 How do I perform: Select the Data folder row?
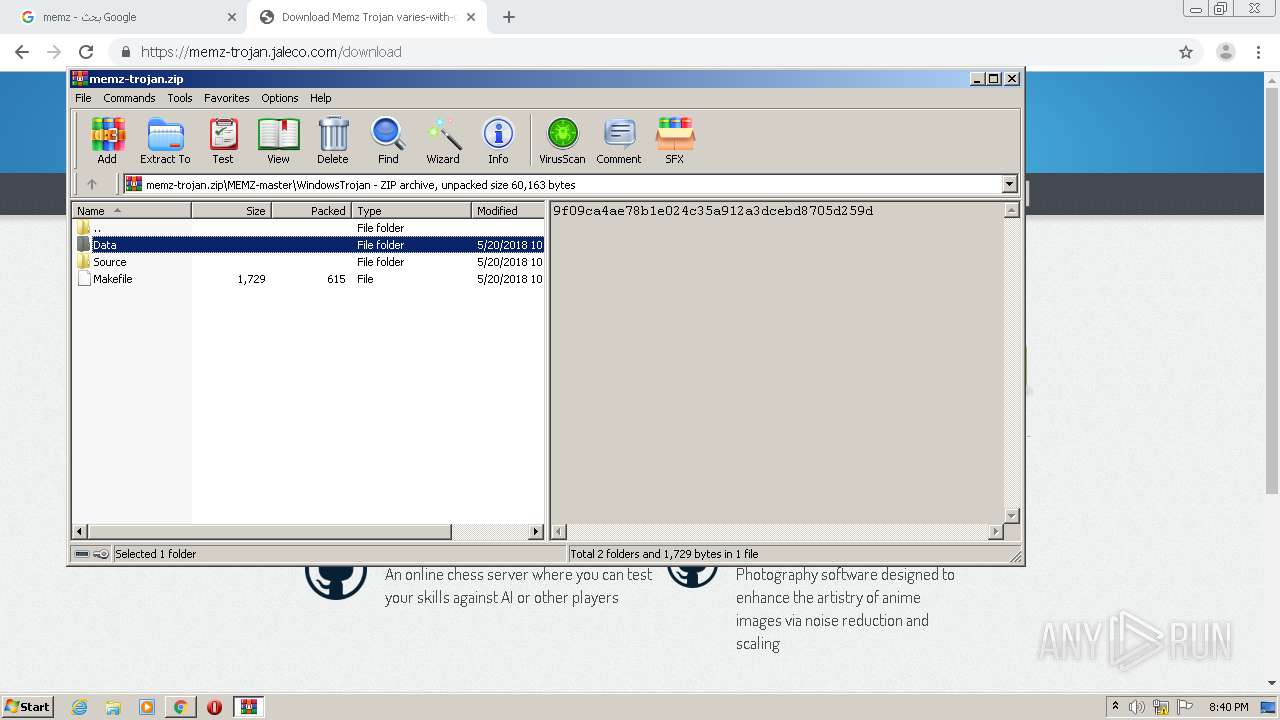308,245
